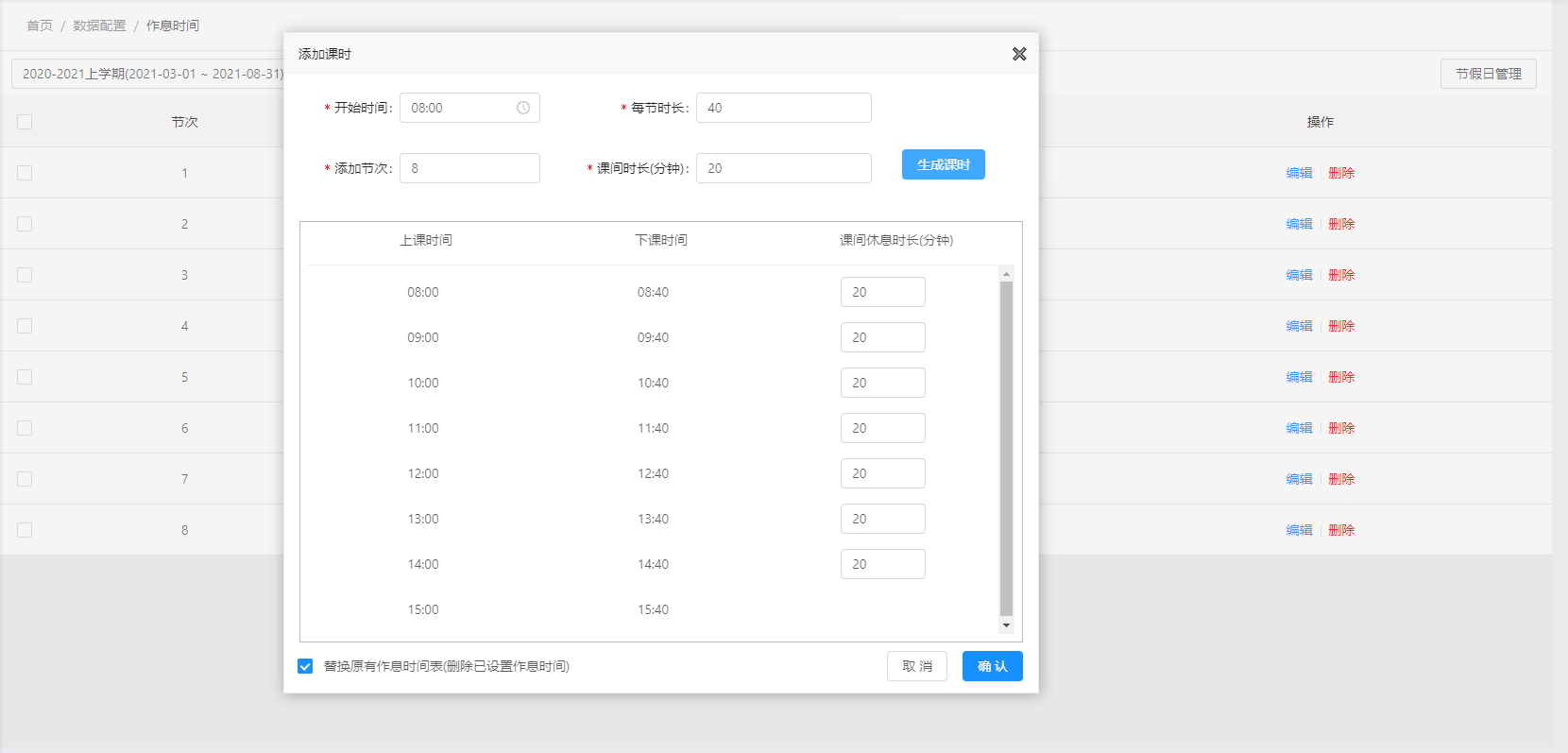
Task: Open 节假日管理 button
Action: pos(1489,74)
